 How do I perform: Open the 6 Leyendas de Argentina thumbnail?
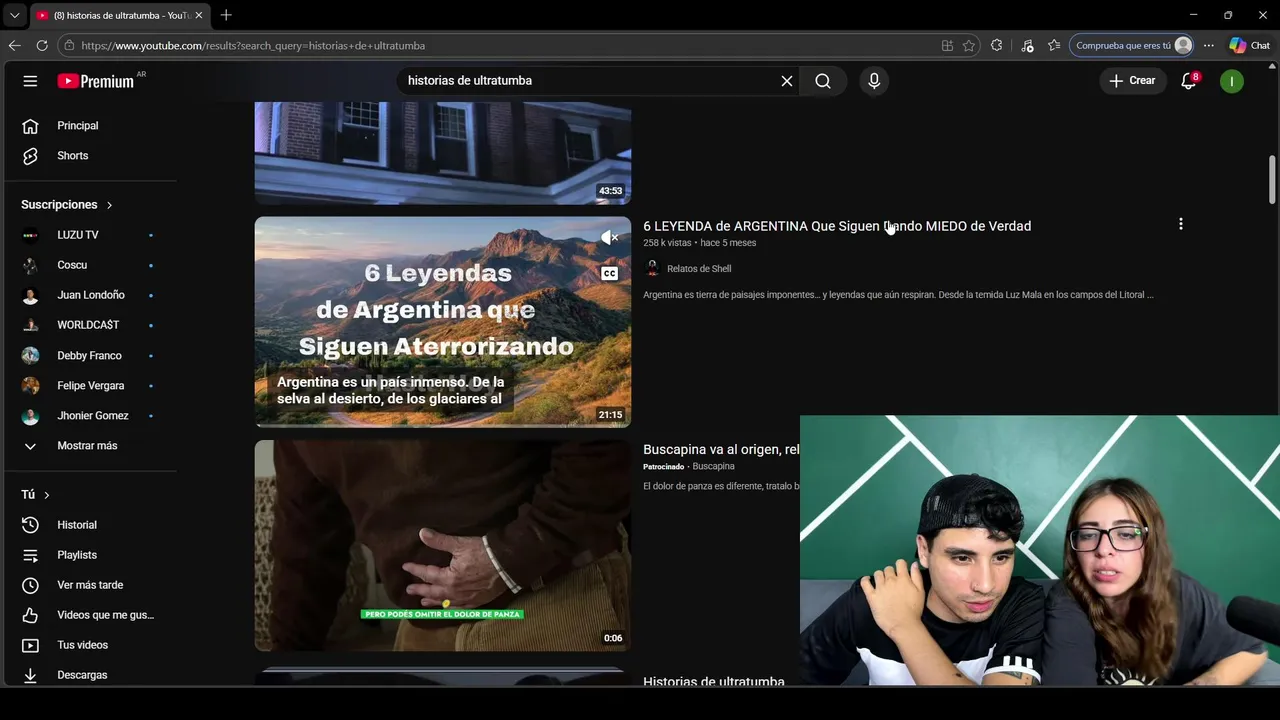pos(443,322)
